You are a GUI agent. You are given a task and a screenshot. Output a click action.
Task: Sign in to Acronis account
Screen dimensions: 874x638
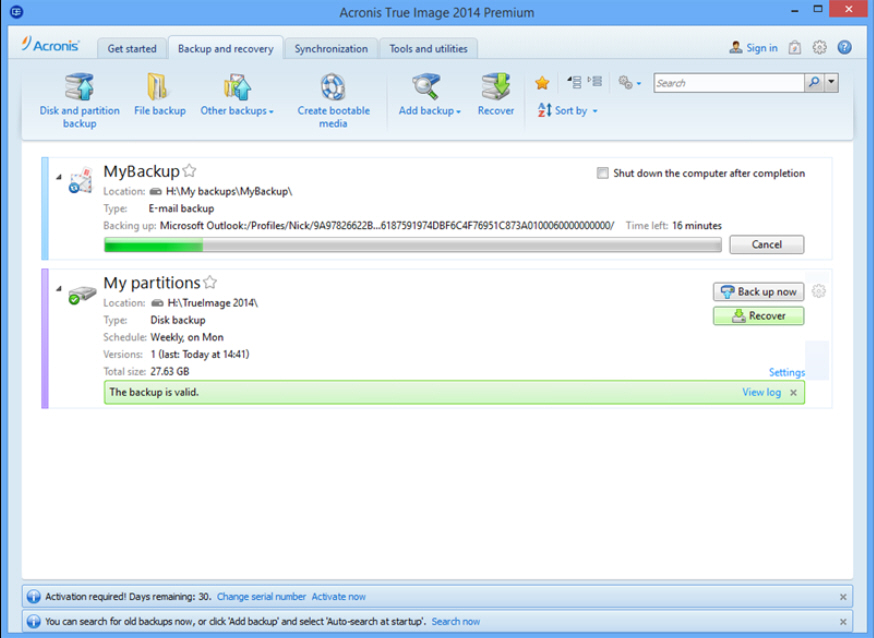753,48
